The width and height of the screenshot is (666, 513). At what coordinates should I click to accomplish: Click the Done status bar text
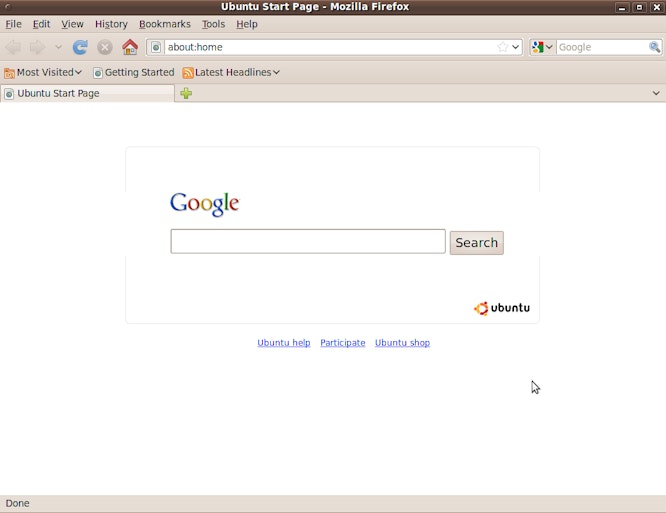pyautogui.click(x=17, y=504)
